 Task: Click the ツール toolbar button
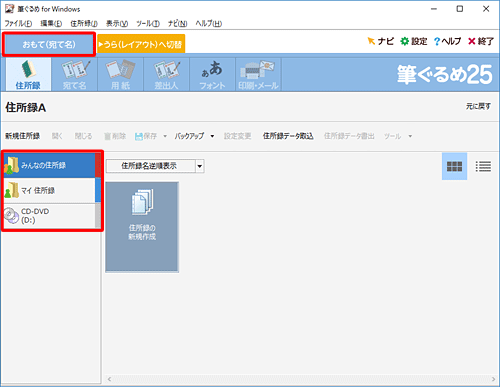coord(392,136)
